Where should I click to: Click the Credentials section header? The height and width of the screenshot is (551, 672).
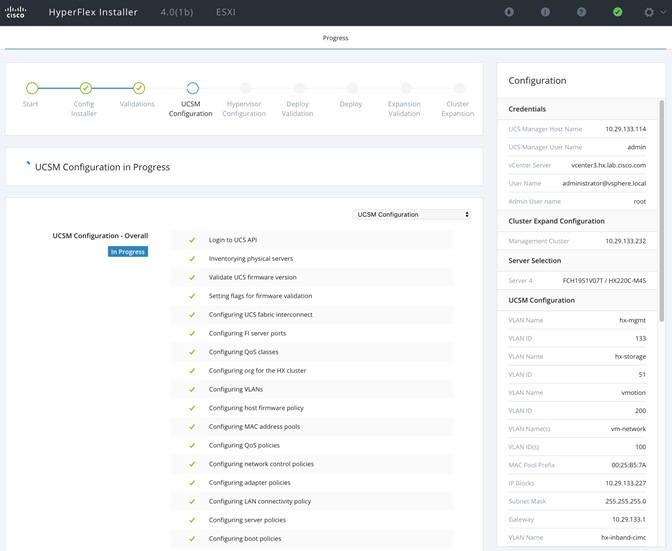[577, 109]
